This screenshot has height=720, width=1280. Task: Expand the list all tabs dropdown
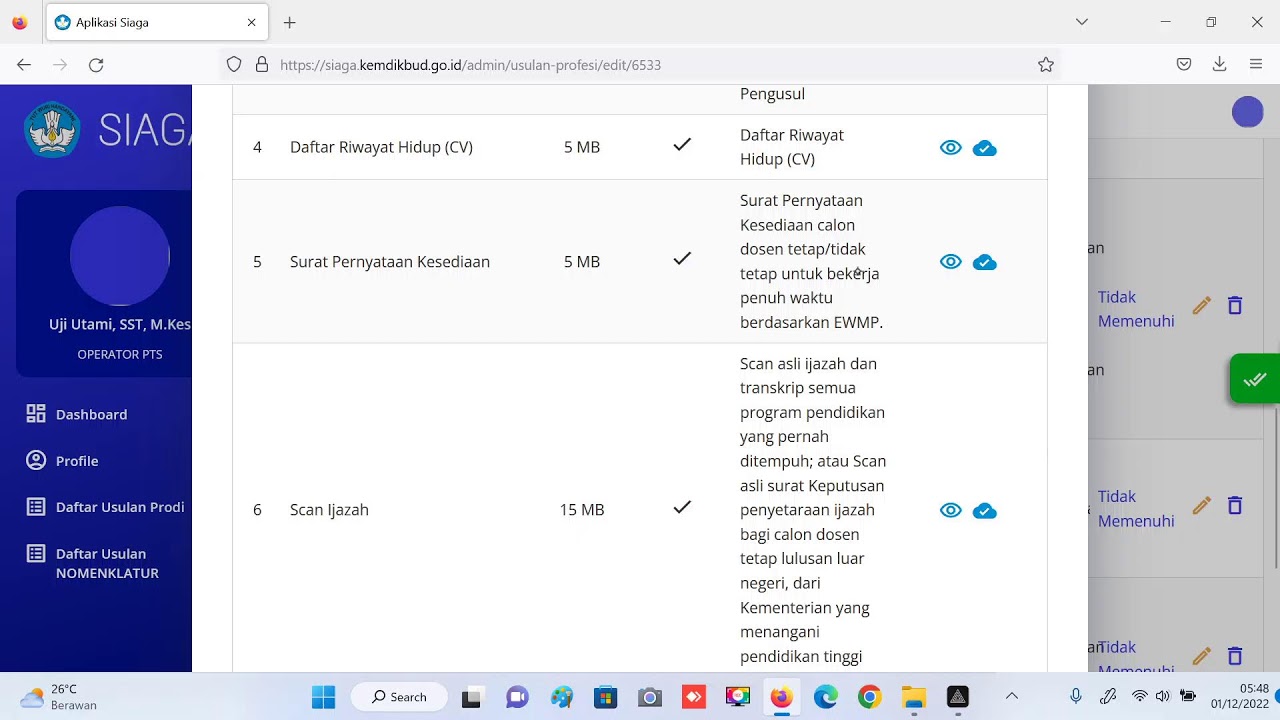[1081, 22]
